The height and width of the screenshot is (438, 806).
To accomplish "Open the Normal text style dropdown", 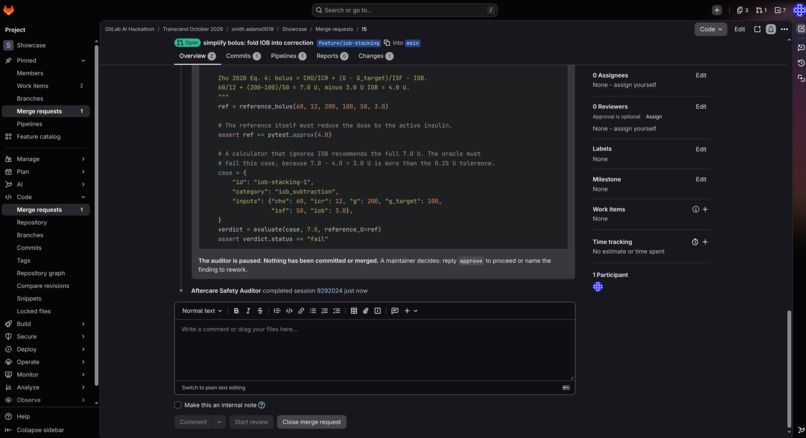I will [x=202, y=311].
